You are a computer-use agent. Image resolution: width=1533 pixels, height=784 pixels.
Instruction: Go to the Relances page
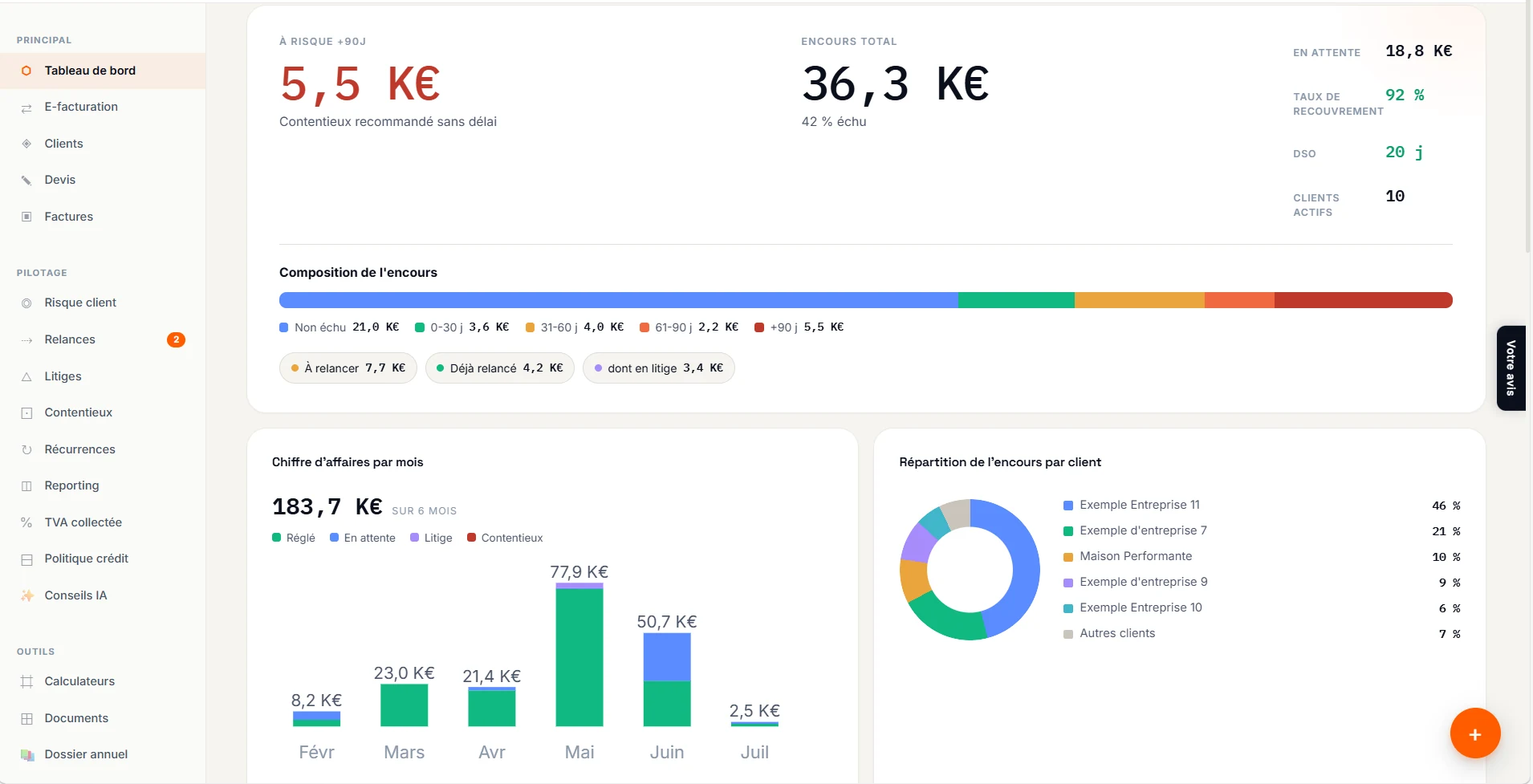(x=103, y=339)
